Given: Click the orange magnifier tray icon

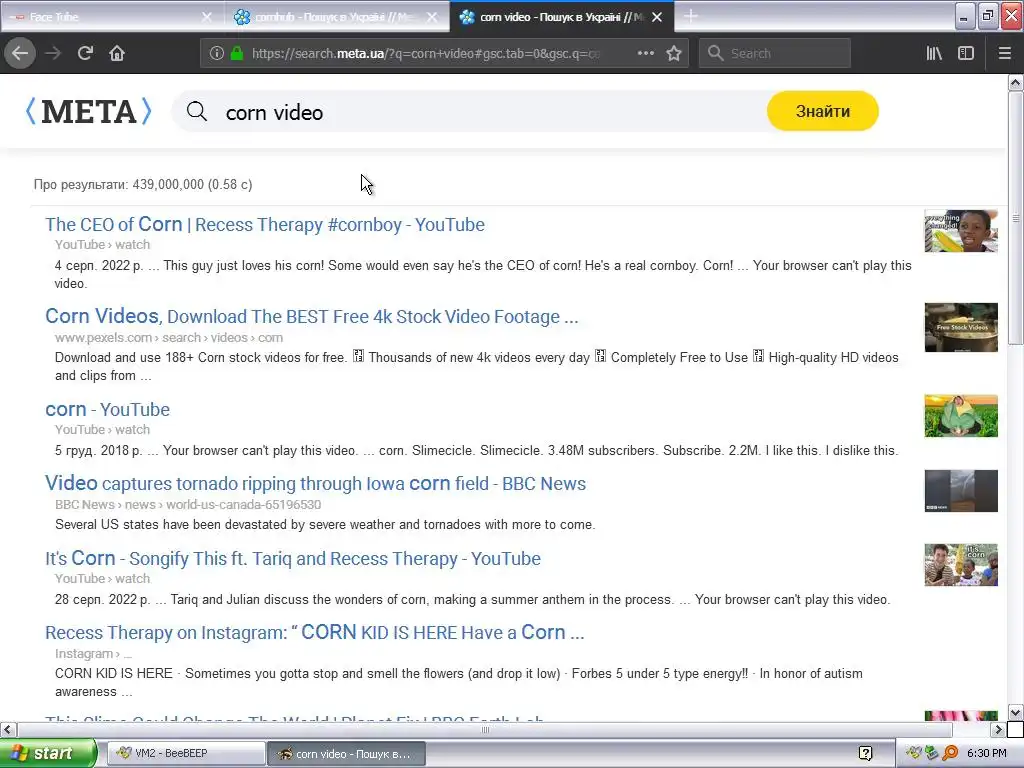Looking at the screenshot, I should 950,753.
